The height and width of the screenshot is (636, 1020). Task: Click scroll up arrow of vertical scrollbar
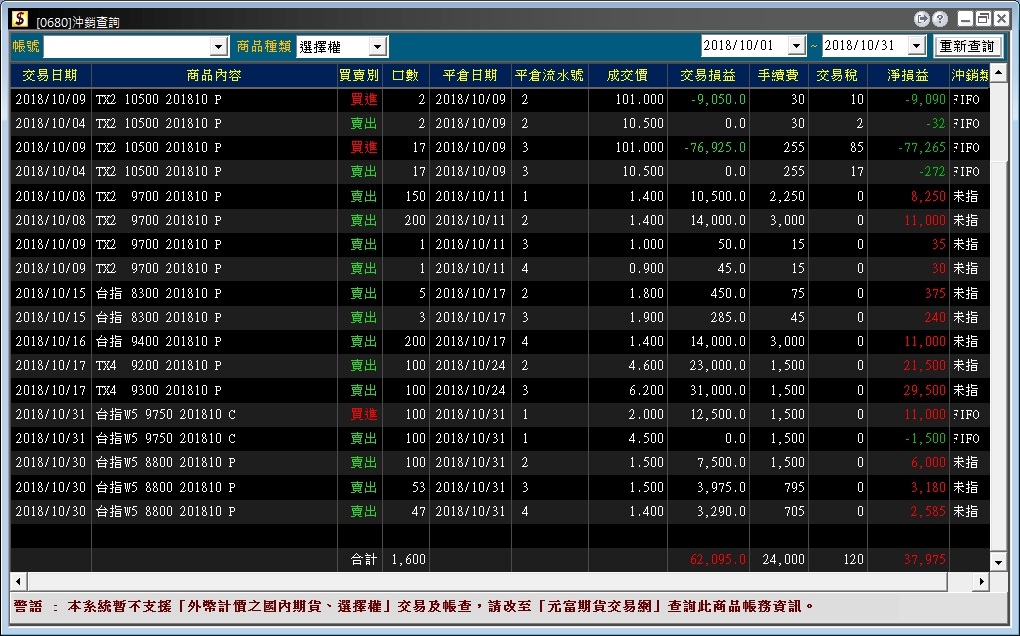[x=999, y=72]
